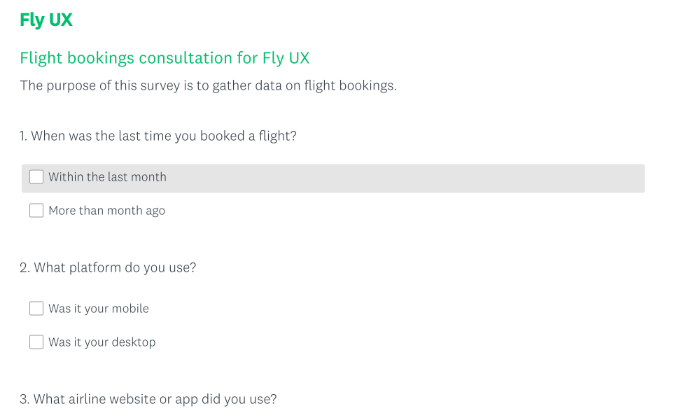This screenshot has height=417, width=700.
Task: Click the Flight bookings consultation green heading
Action: (164, 58)
